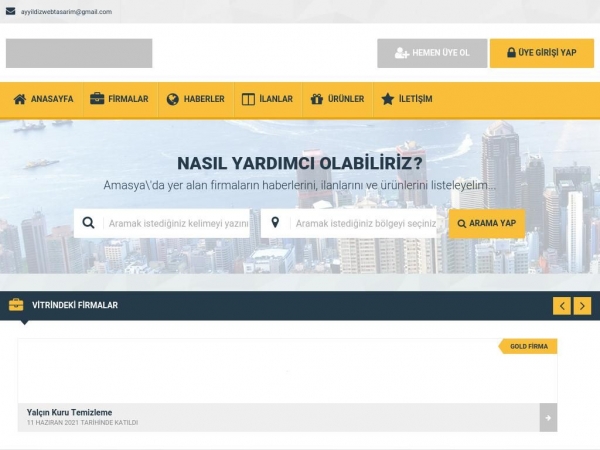Image resolution: width=600 pixels, height=450 pixels.
Task: Click the envelope mail icon in top bar
Action: click(11, 11)
